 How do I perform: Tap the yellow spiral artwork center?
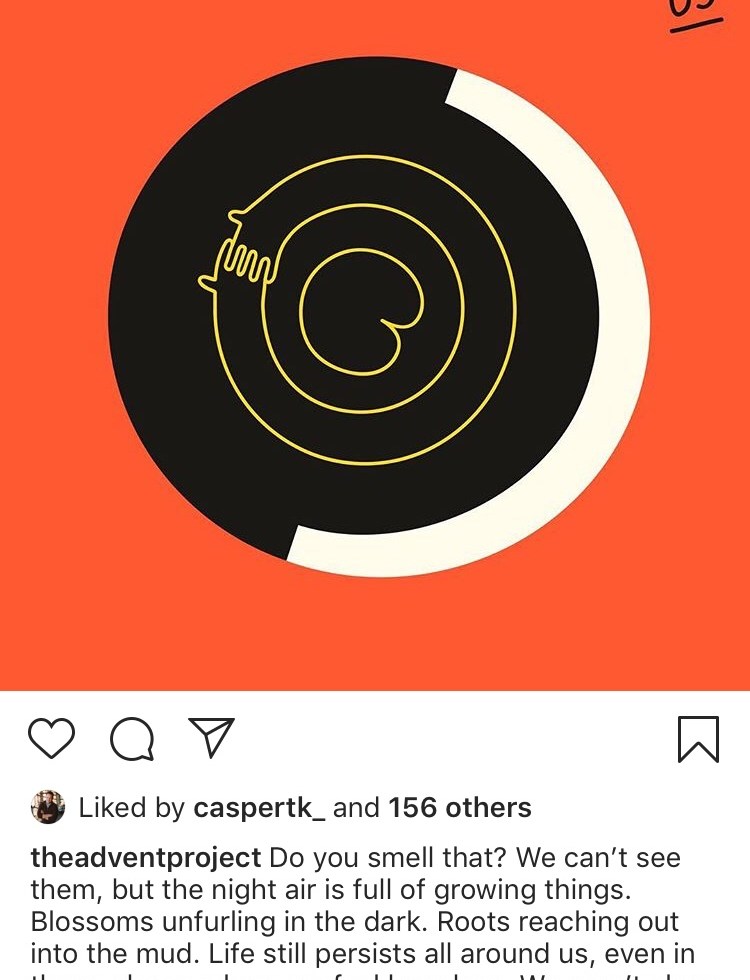pyautogui.click(x=362, y=312)
